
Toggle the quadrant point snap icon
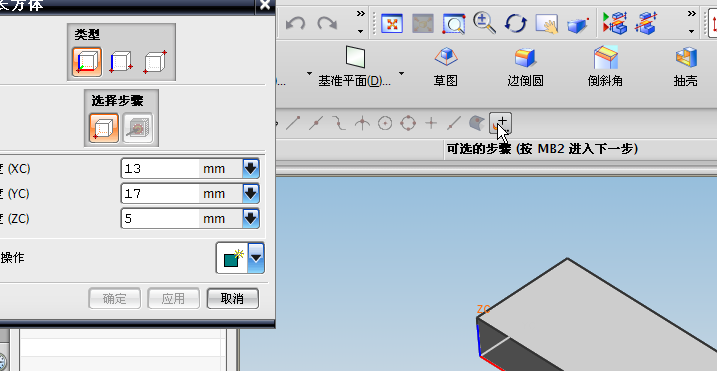pos(408,123)
